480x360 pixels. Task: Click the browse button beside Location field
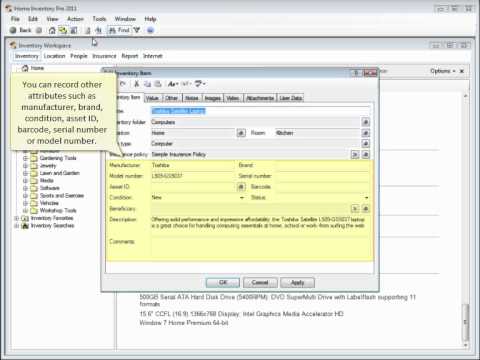241,133
